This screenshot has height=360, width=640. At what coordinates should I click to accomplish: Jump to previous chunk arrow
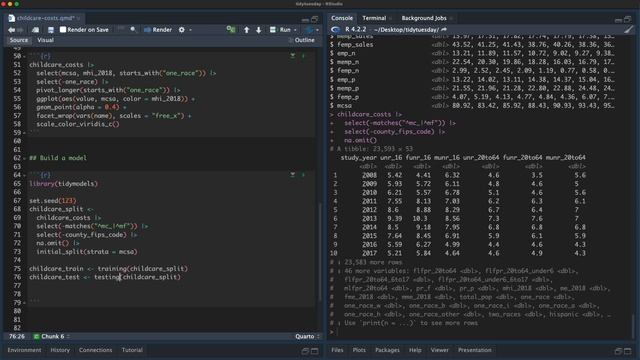247,30
